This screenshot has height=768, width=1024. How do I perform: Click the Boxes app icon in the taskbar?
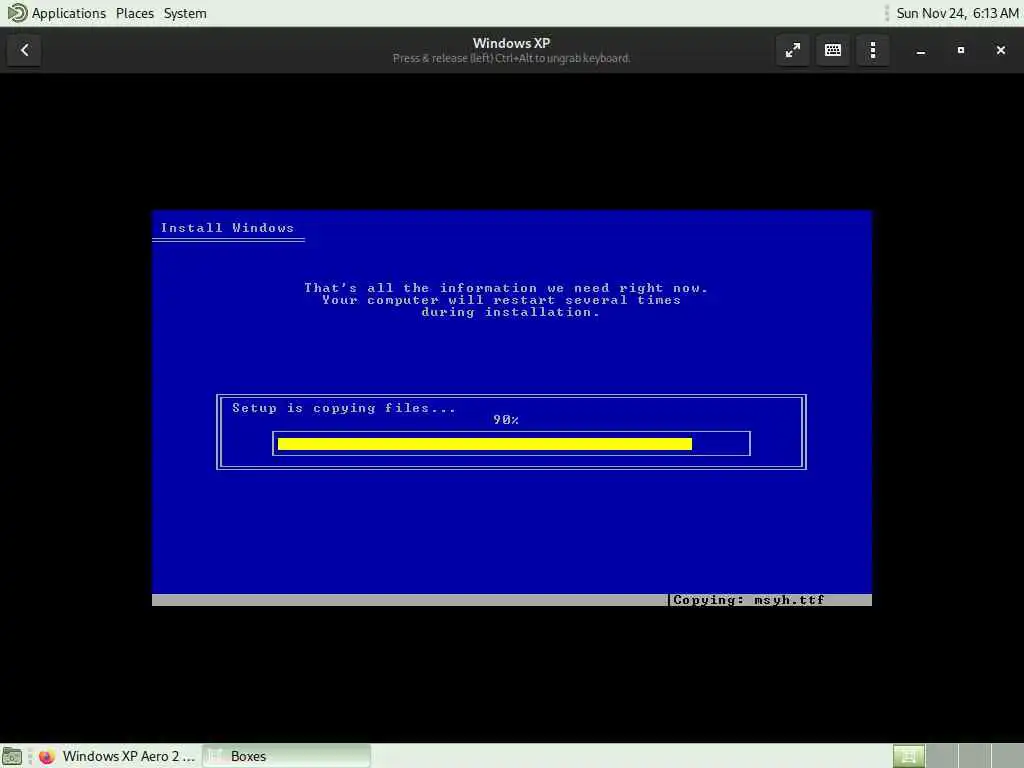point(214,756)
